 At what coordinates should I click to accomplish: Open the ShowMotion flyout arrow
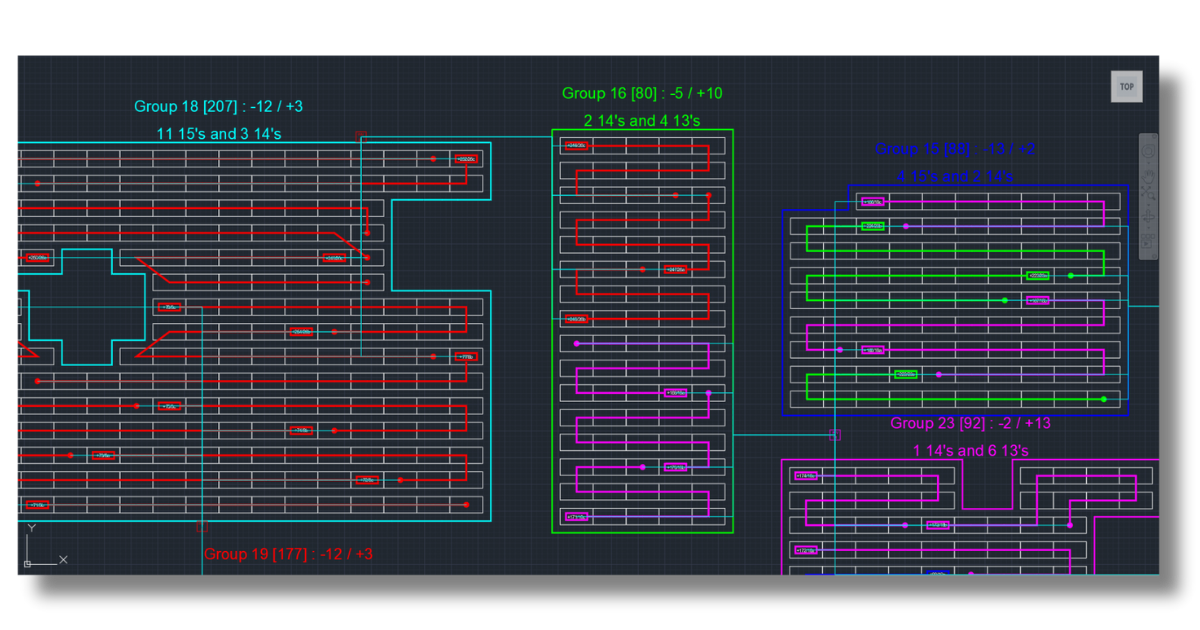tap(1148, 250)
